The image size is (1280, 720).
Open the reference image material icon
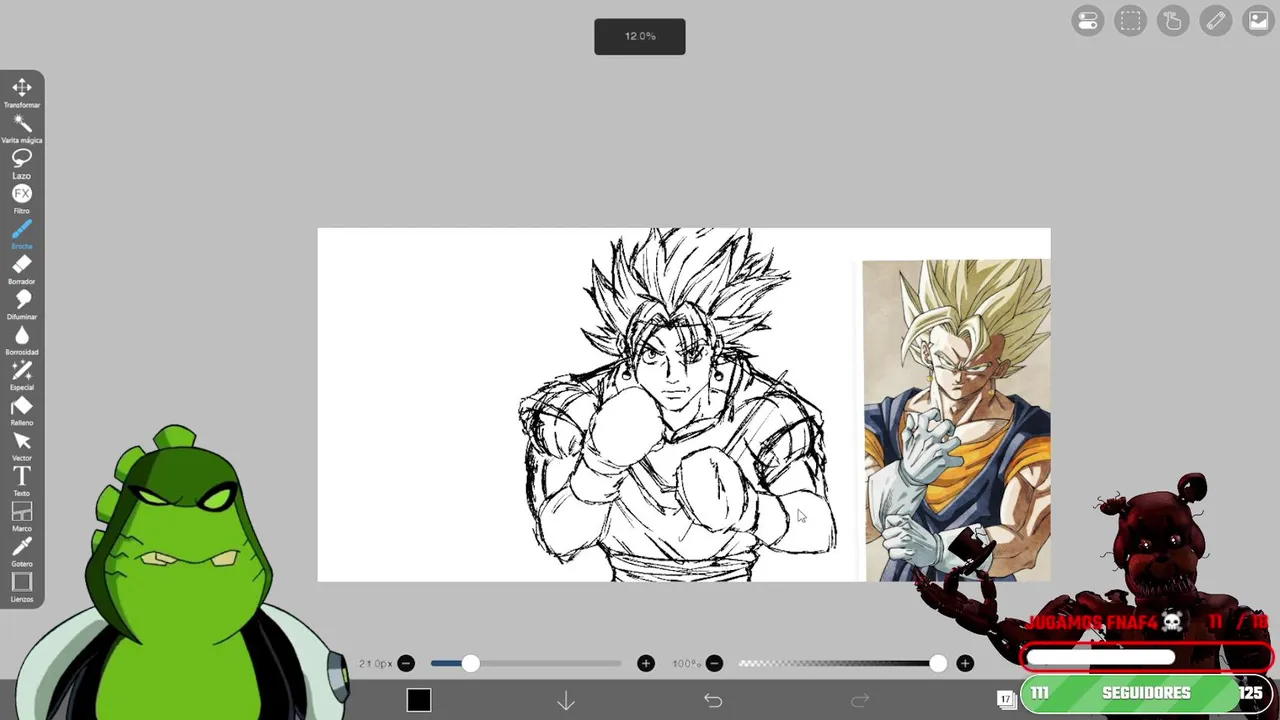[1258, 21]
